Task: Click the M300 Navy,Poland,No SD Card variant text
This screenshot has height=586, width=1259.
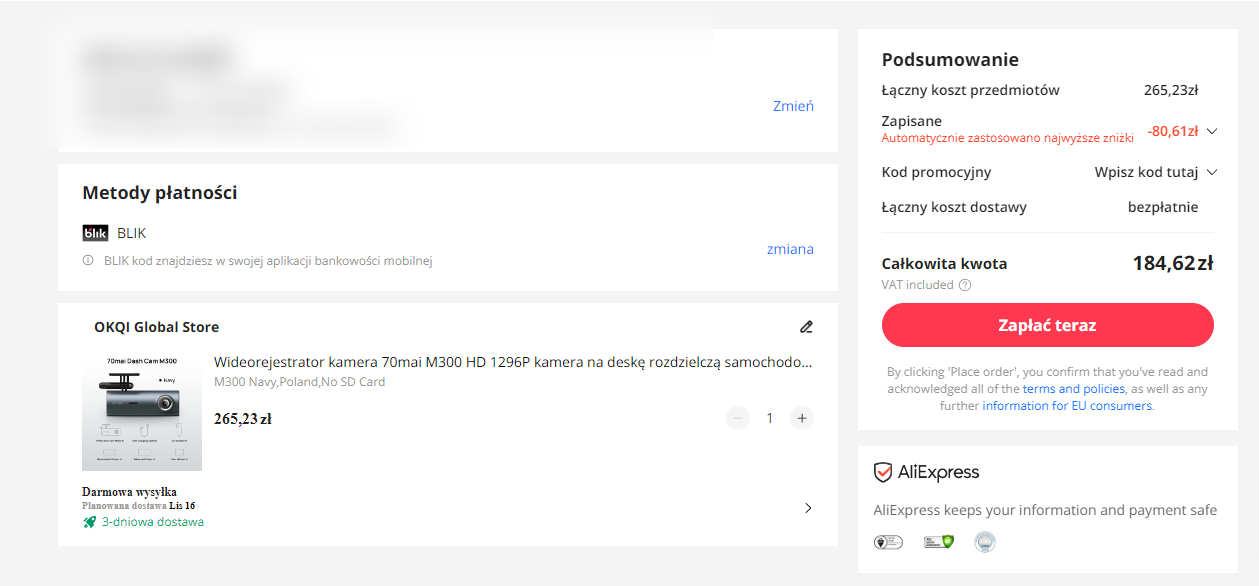Action: click(x=300, y=382)
